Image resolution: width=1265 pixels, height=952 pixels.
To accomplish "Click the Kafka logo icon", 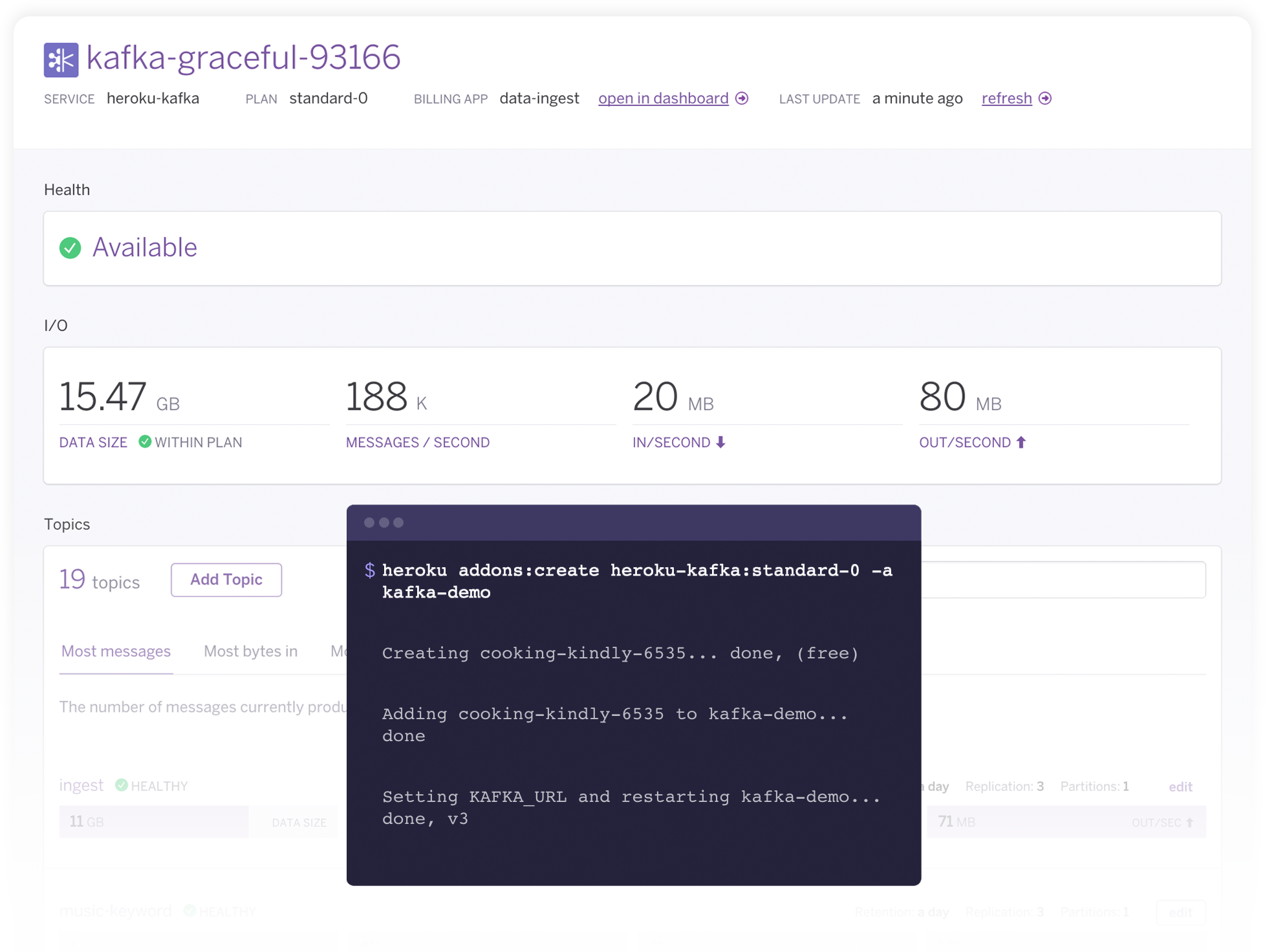I will click(61, 59).
